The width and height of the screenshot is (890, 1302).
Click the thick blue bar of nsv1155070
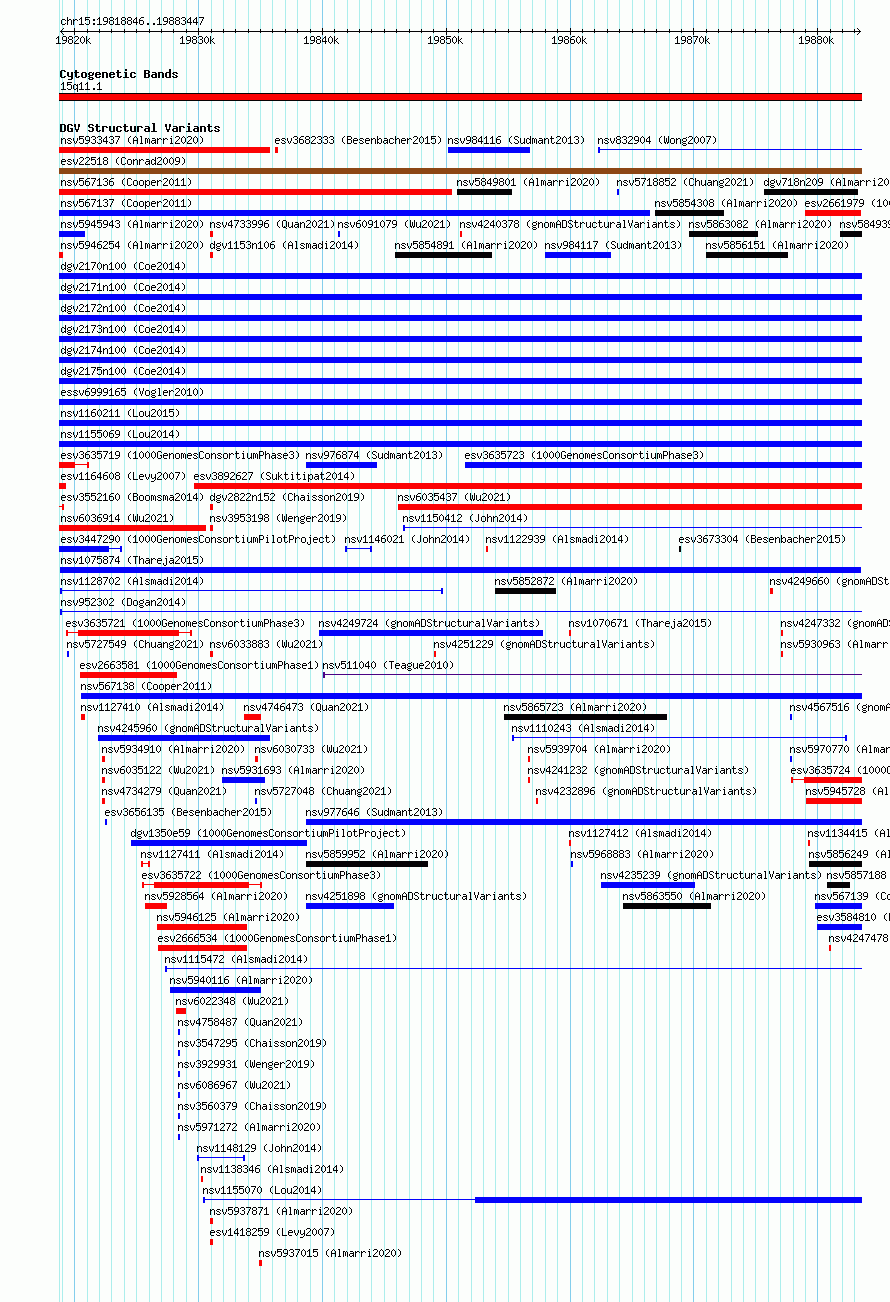[668, 1200]
